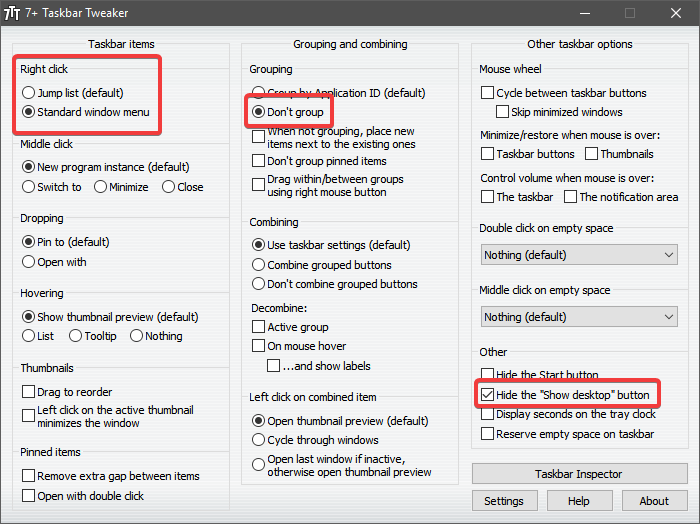Open Double click on empty space dropdown

pos(579,255)
